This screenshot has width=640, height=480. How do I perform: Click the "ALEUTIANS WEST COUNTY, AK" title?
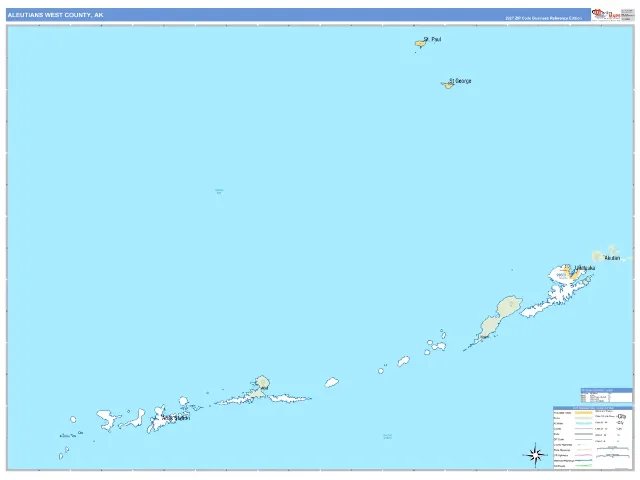point(56,15)
